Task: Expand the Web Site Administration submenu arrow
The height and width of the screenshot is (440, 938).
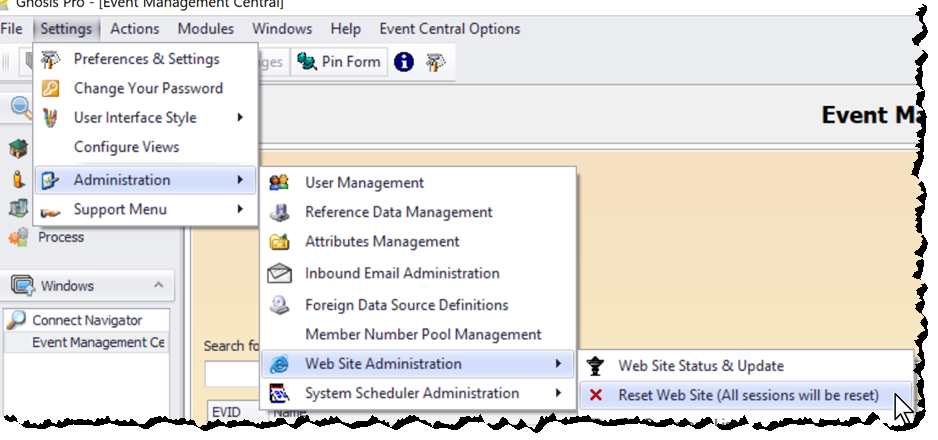Action: (x=558, y=363)
